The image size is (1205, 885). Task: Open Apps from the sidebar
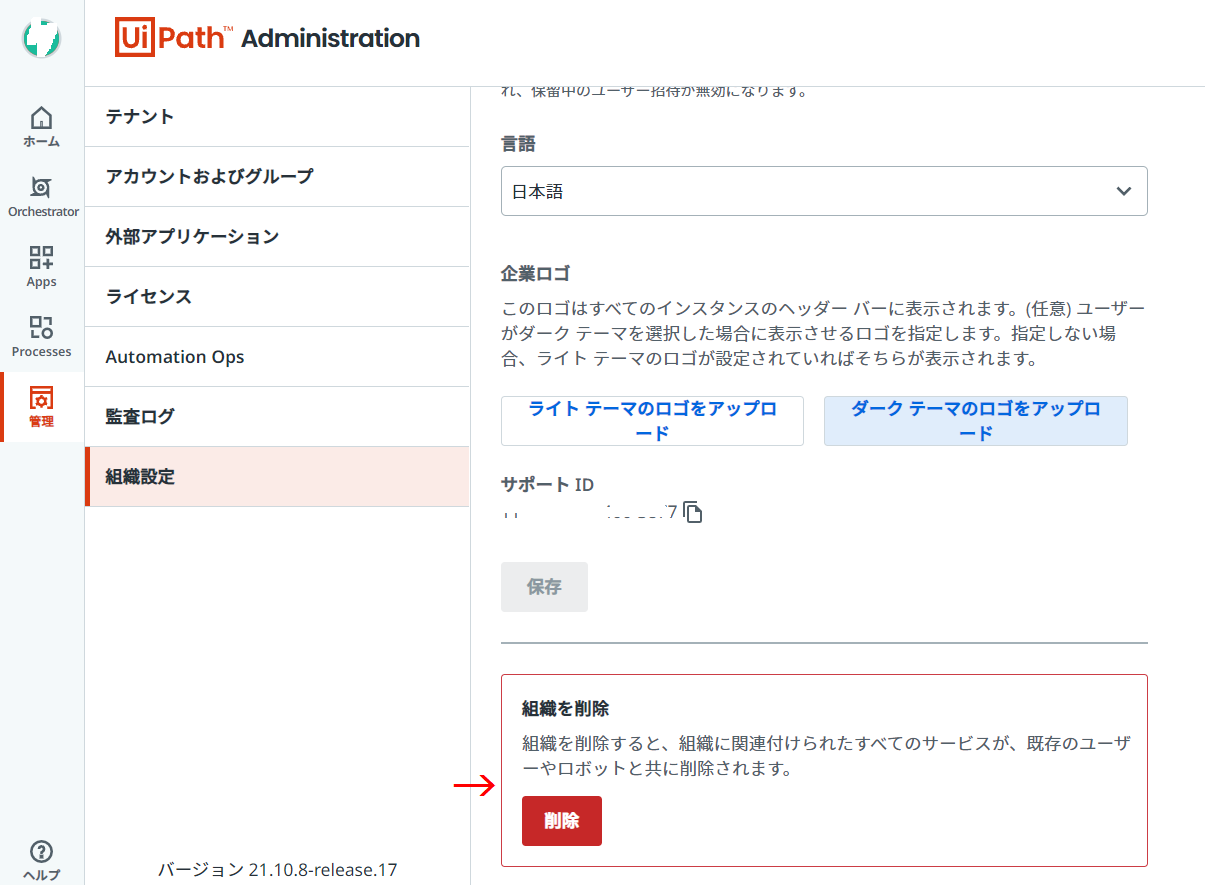tap(41, 267)
